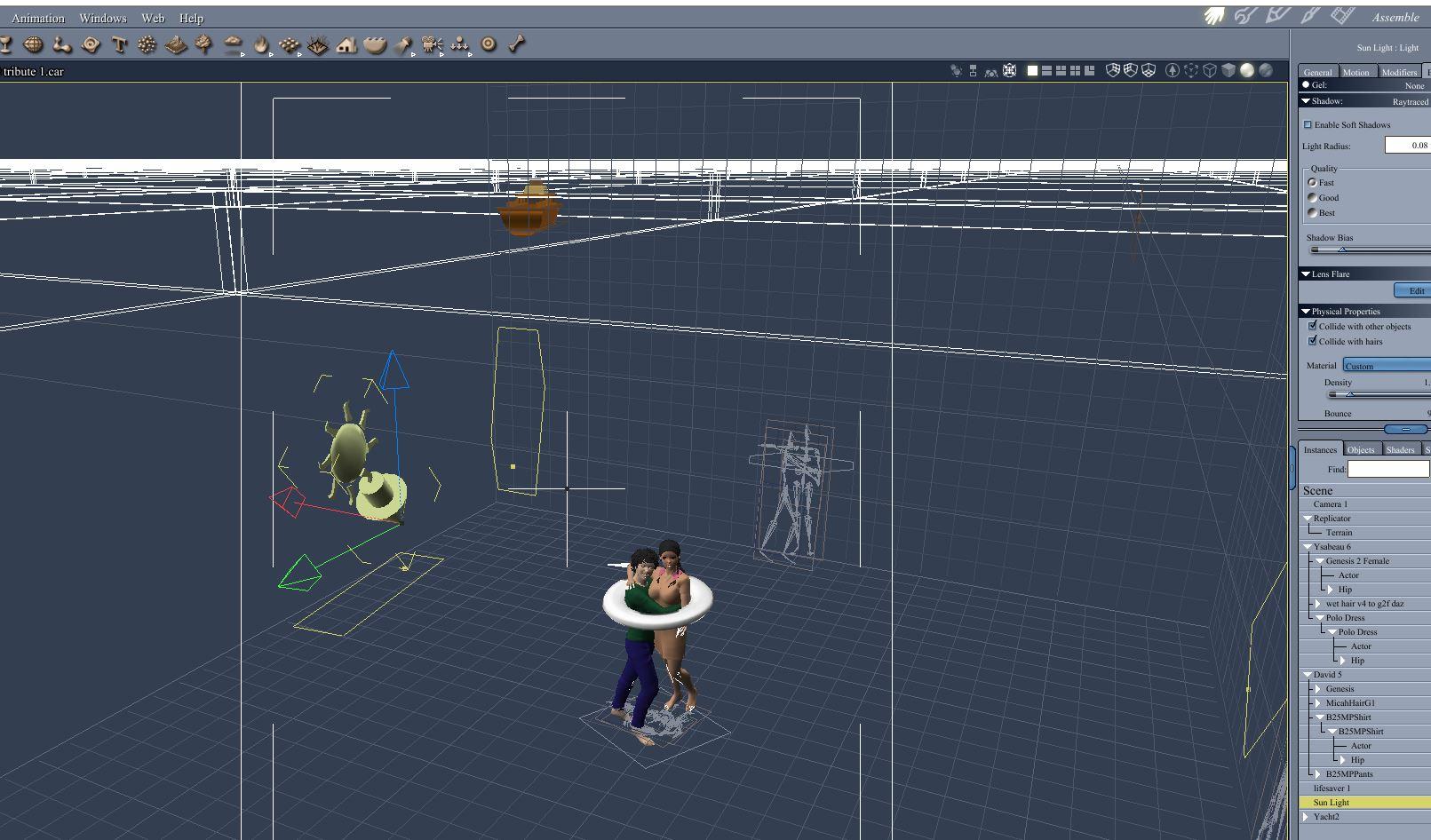This screenshot has width=1431, height=840.
Task: Click the house-shaped tool in toolbar
Action: tap(346, 44)
